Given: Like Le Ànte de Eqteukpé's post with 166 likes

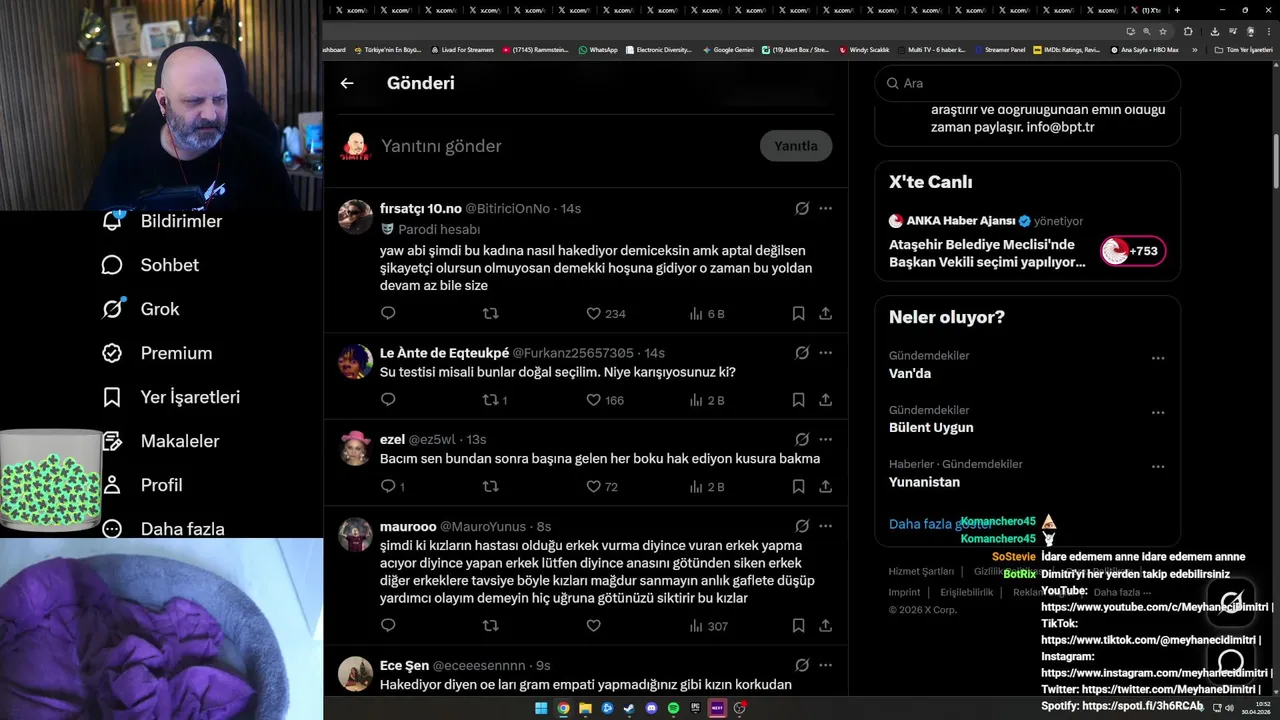Looking at the screenshot, I should 605,400.
